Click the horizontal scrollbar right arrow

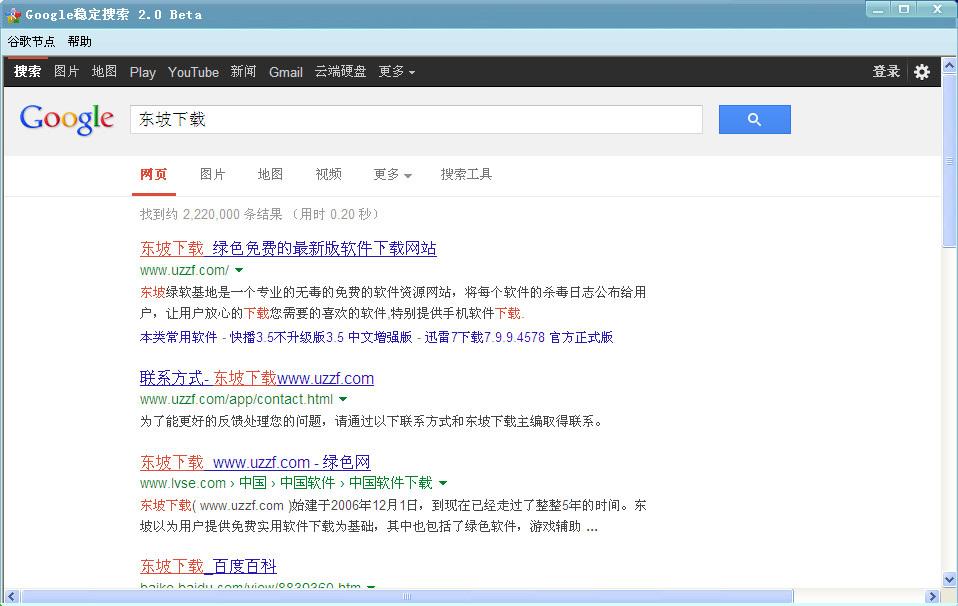point(932,596)
